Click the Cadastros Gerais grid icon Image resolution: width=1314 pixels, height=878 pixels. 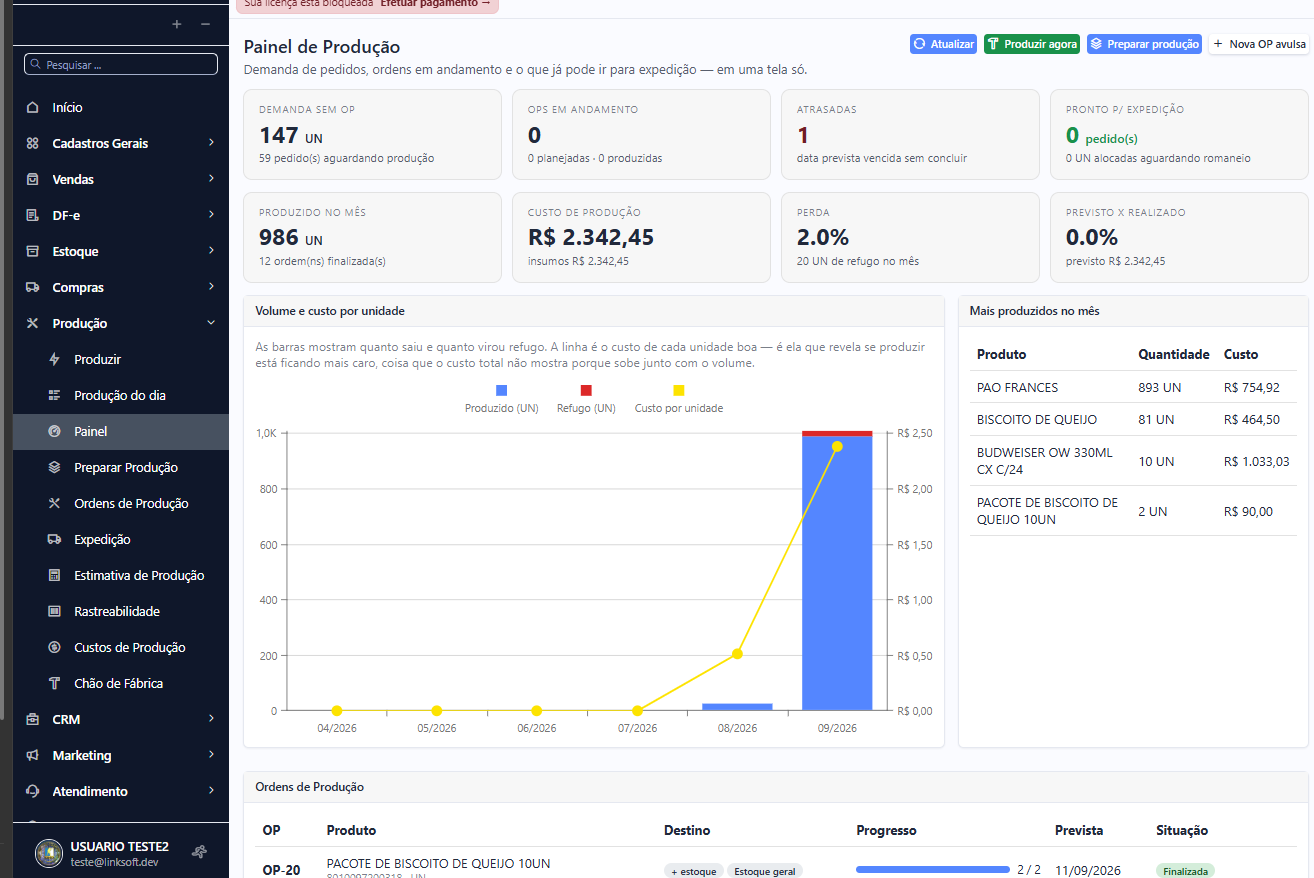tap(33, 143)
